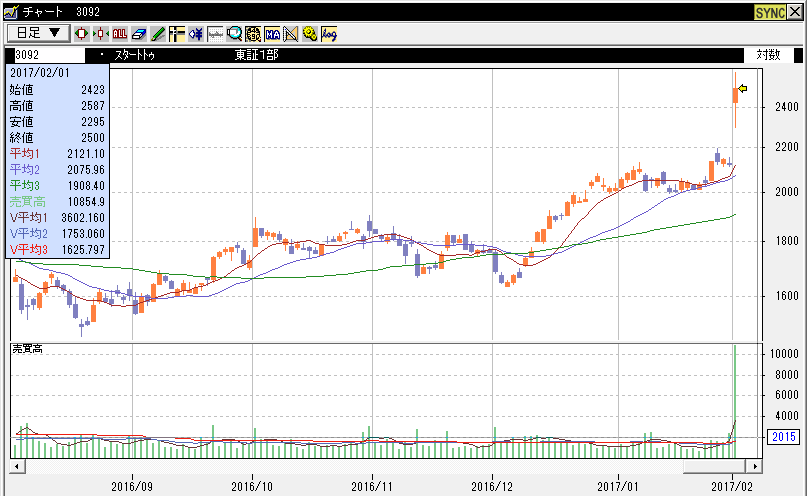Toggle the yellow SYNC button
This screenshot has height=496, width=807.
coord(769,10)
